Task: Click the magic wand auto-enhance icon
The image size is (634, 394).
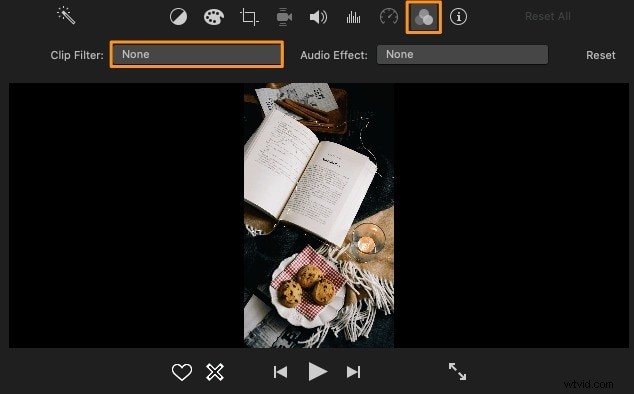Action: pos(66,16)
